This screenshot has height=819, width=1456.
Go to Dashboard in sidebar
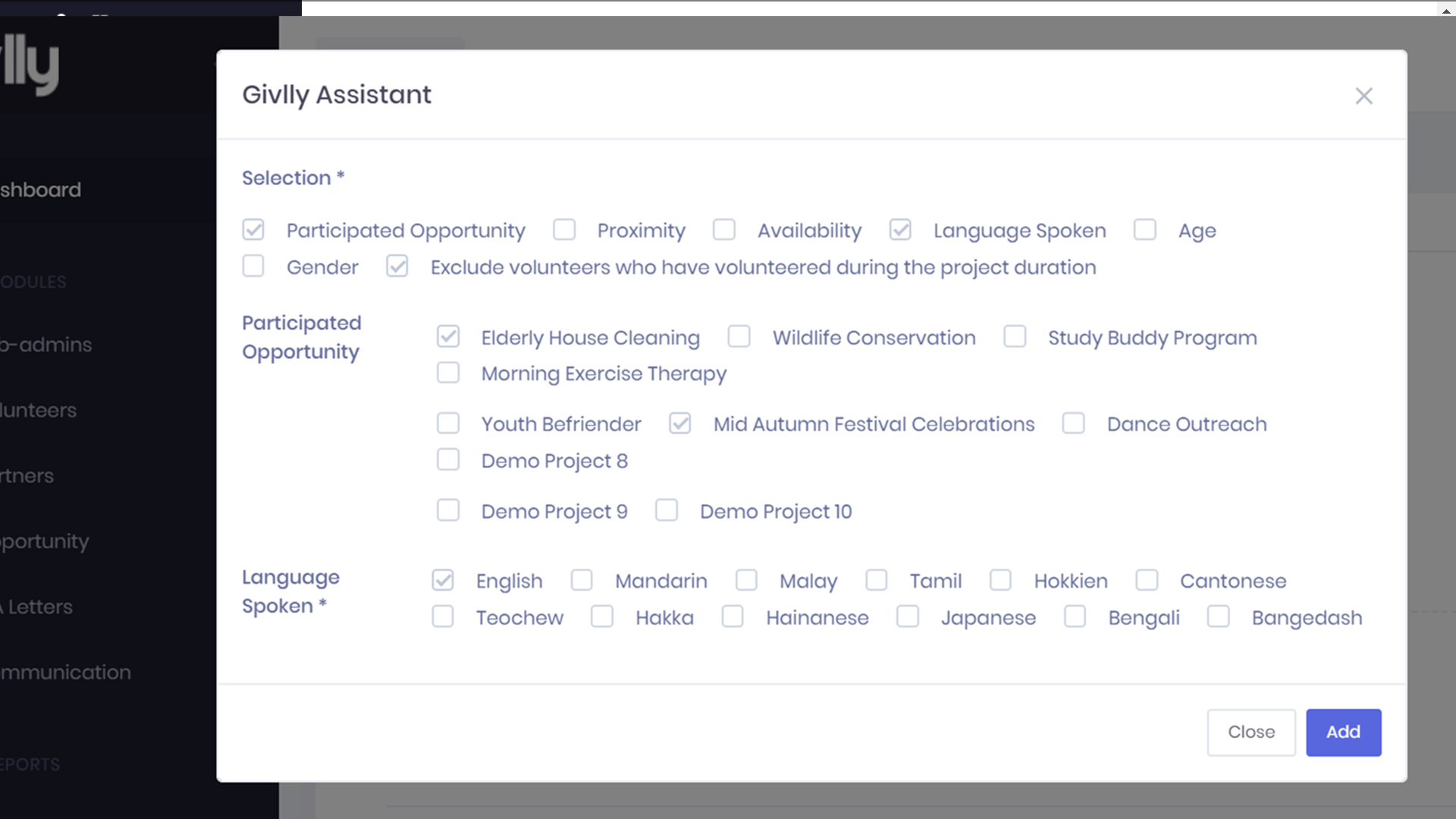(x=41, y=190)
